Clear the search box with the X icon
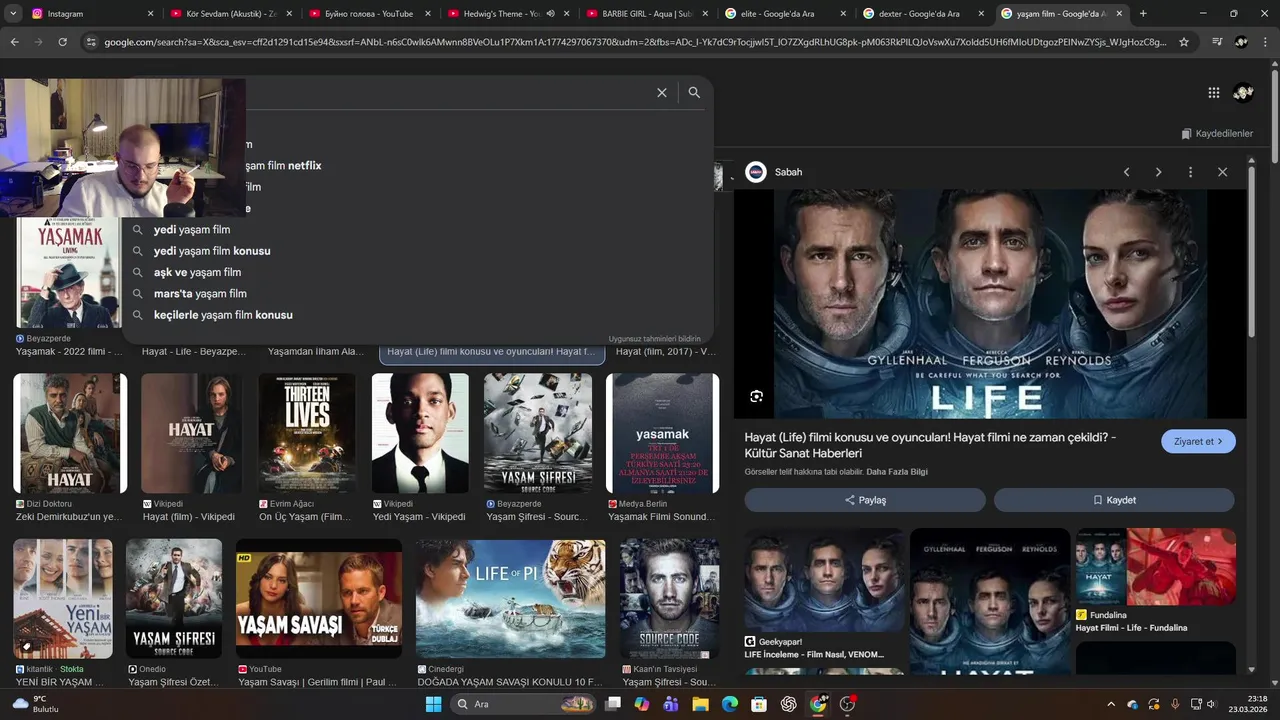The height and width of the screenshot is (720, 1280). click(661, 92)
